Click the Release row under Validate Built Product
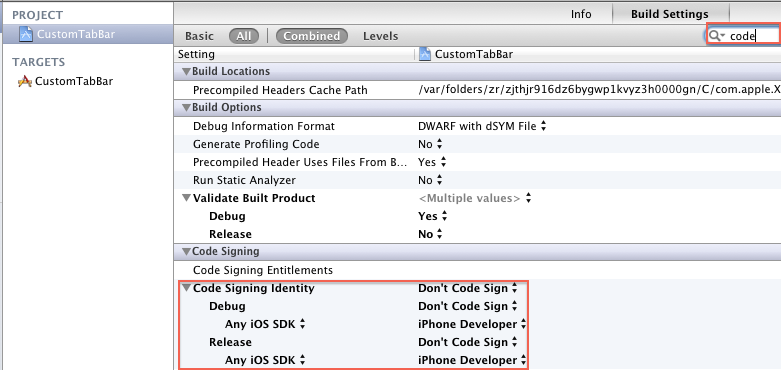 (230, 234)
